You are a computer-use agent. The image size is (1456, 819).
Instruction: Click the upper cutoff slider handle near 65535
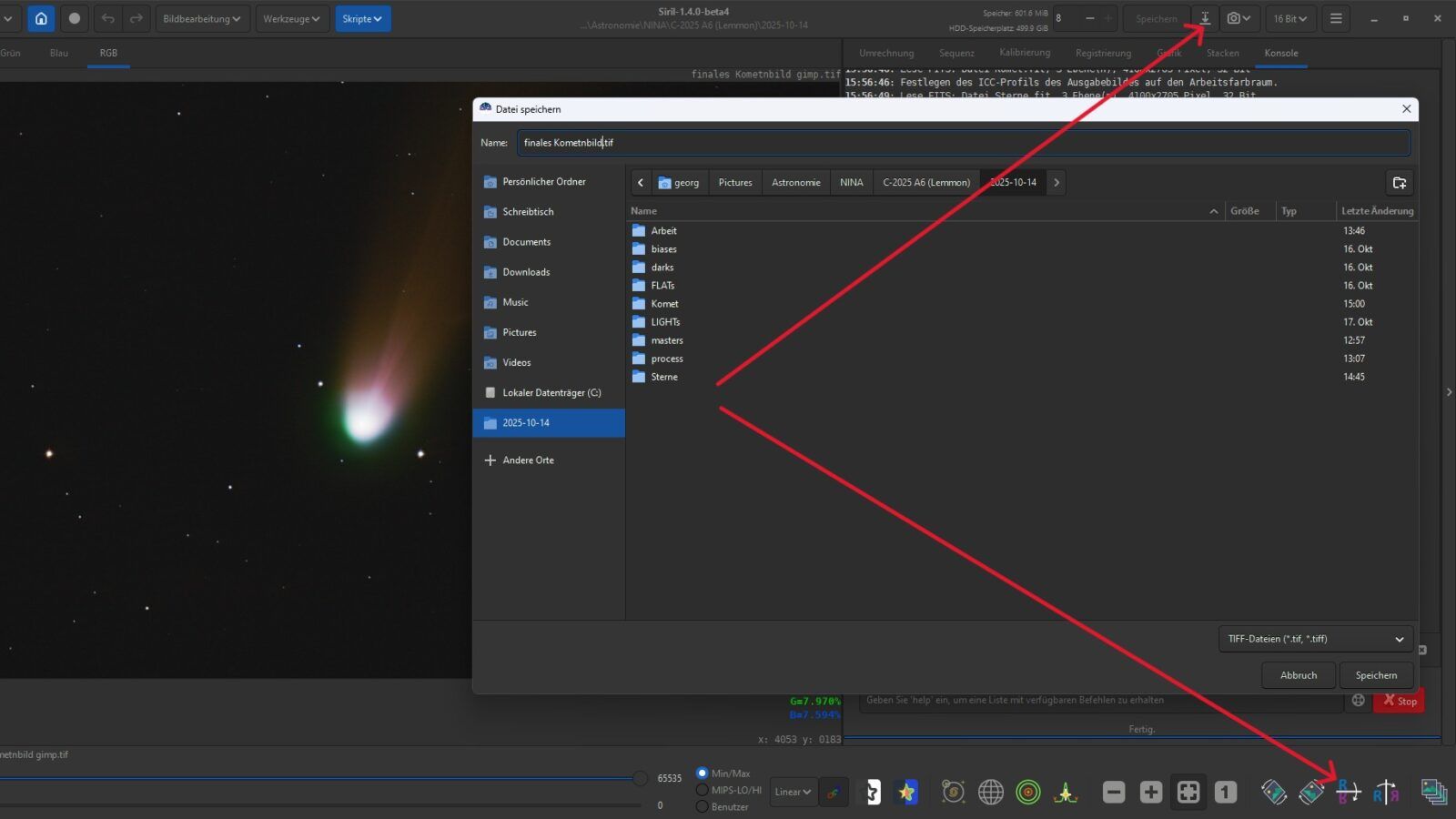(x=641, y=778)
